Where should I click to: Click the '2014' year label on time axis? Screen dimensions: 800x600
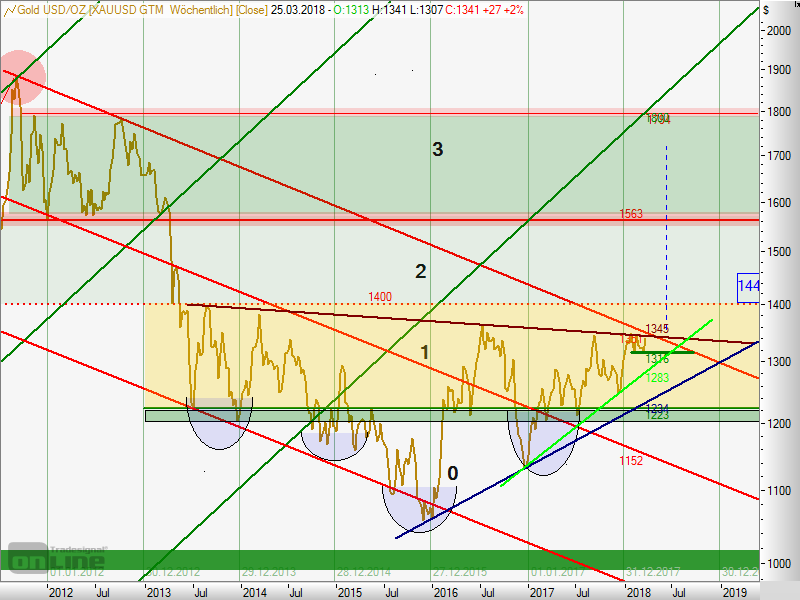click(x=255, y=592)
